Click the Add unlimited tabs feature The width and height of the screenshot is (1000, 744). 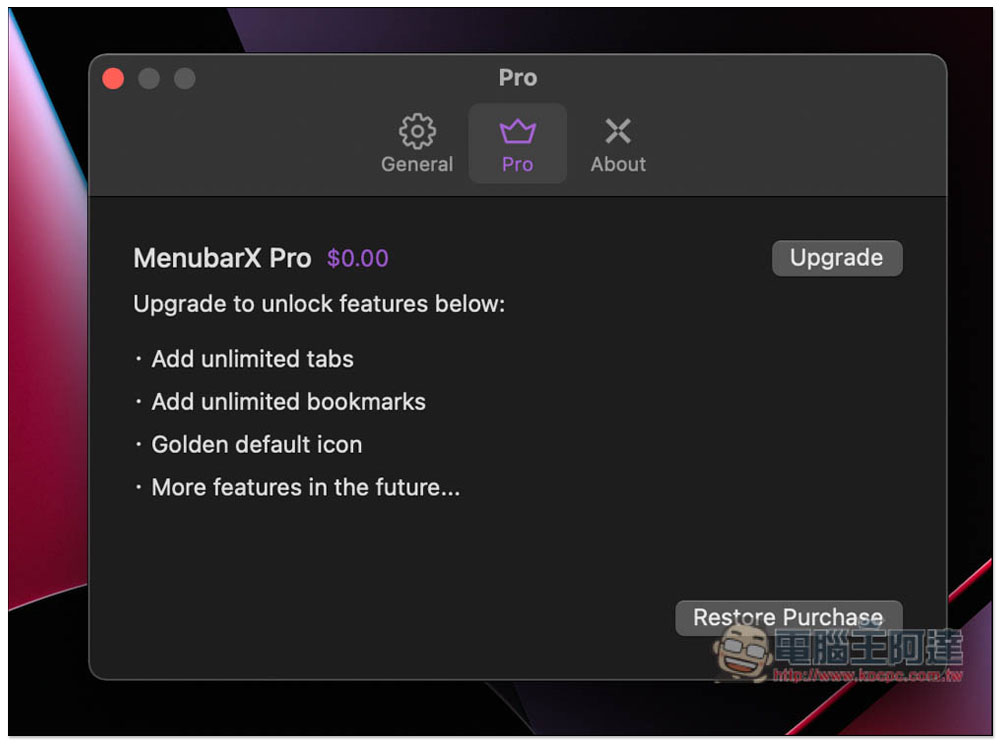(x=252, y=359)
